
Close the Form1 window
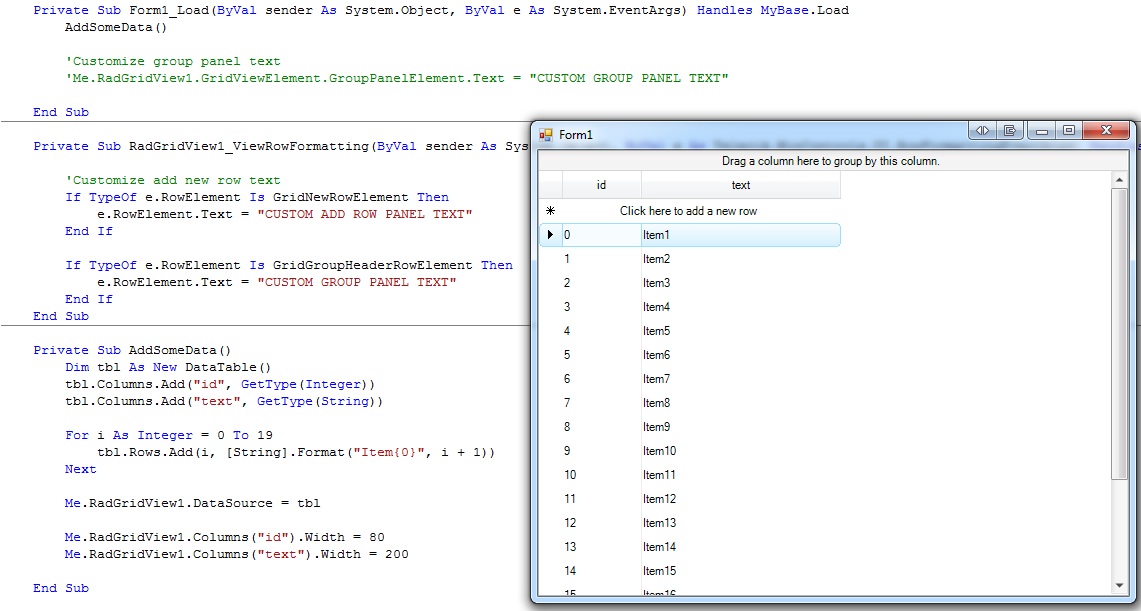(x=1106, y=131)
